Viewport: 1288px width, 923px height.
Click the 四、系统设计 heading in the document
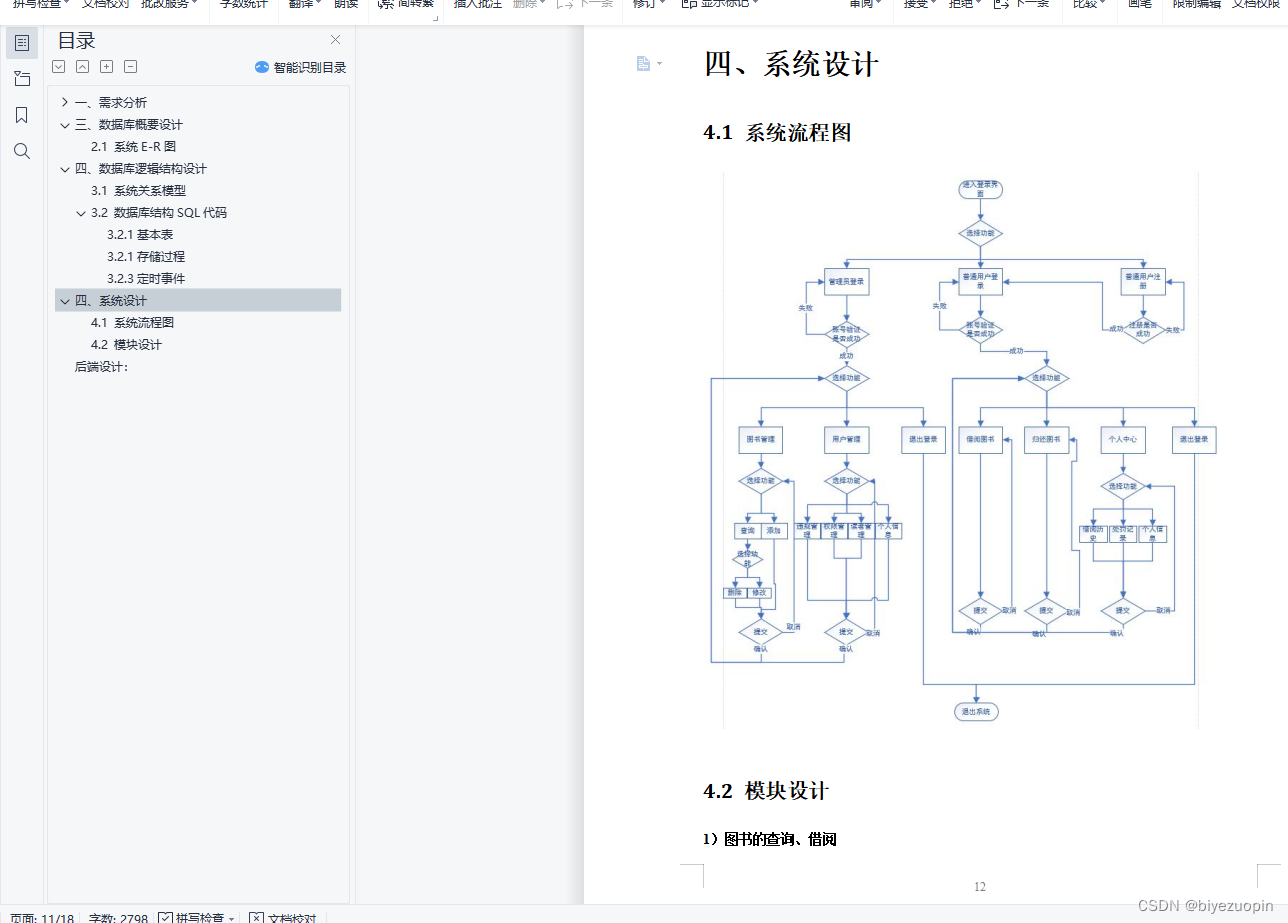point(791,64)
